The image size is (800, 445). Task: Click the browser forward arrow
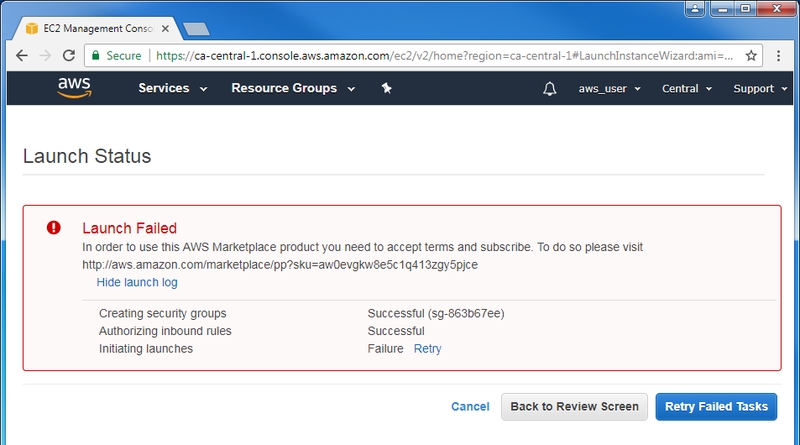[44, 56]
